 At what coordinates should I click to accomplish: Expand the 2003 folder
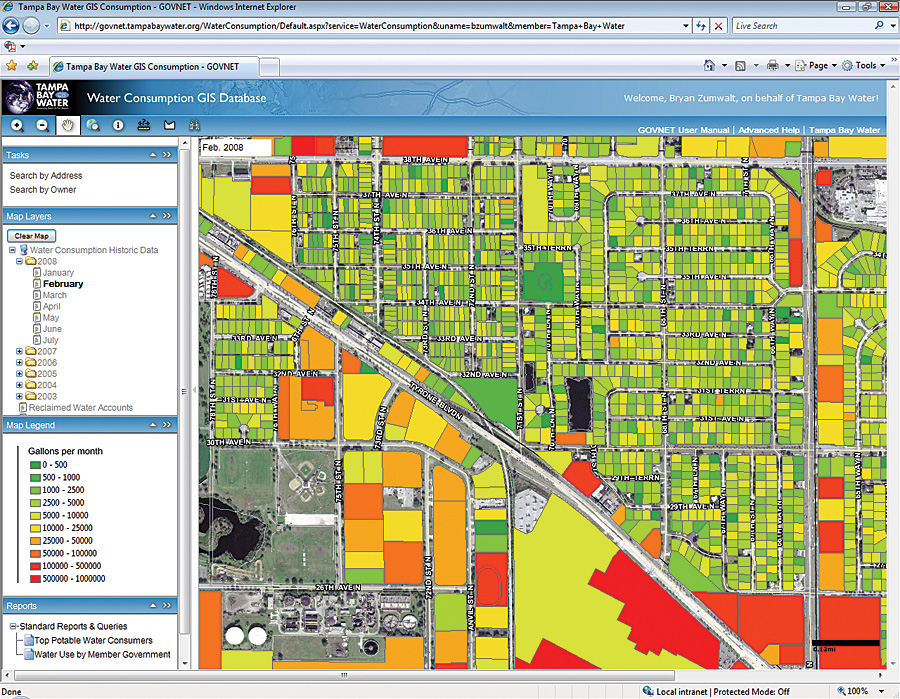20,396
